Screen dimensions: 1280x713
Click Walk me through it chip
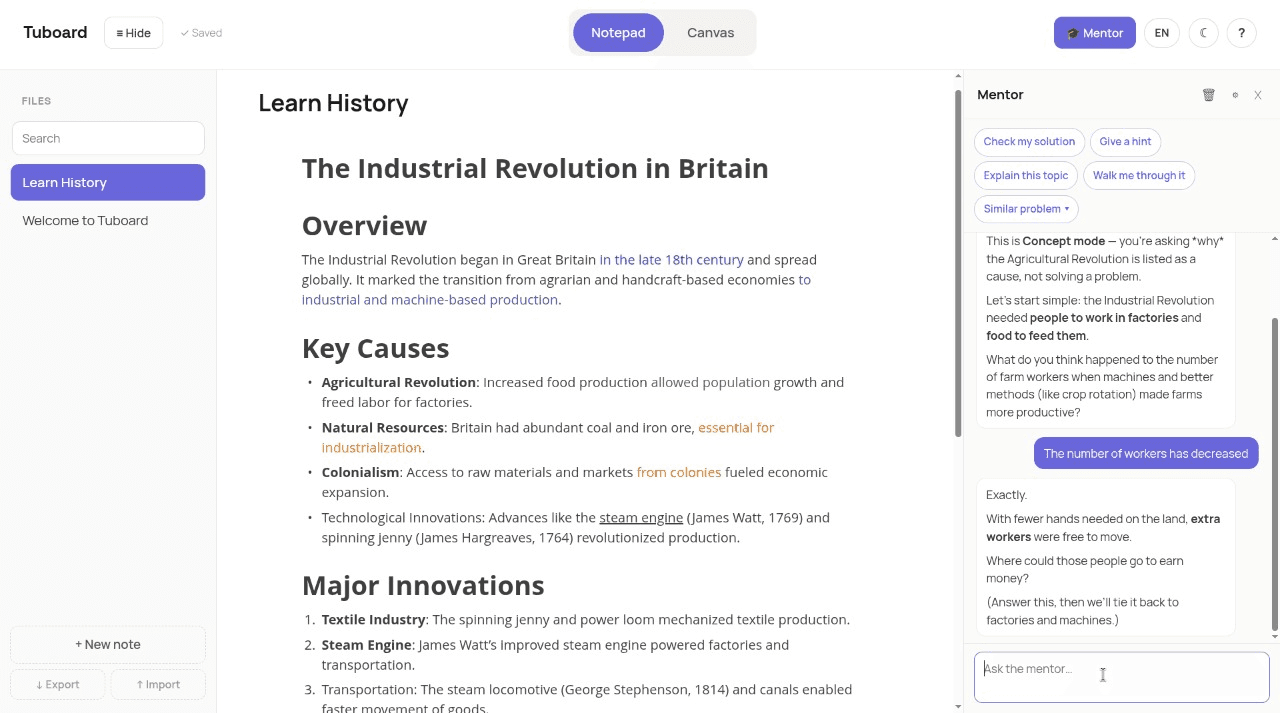click(x=1139, y=176)
